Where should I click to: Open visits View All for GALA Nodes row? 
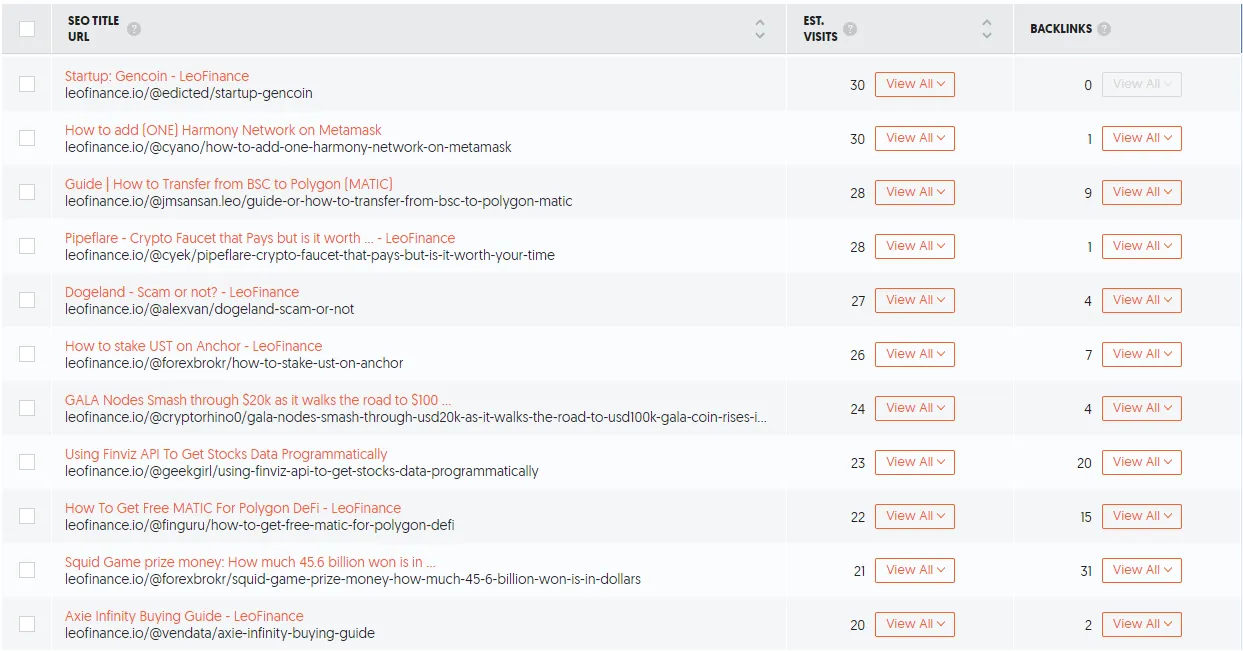coord(915,408)
